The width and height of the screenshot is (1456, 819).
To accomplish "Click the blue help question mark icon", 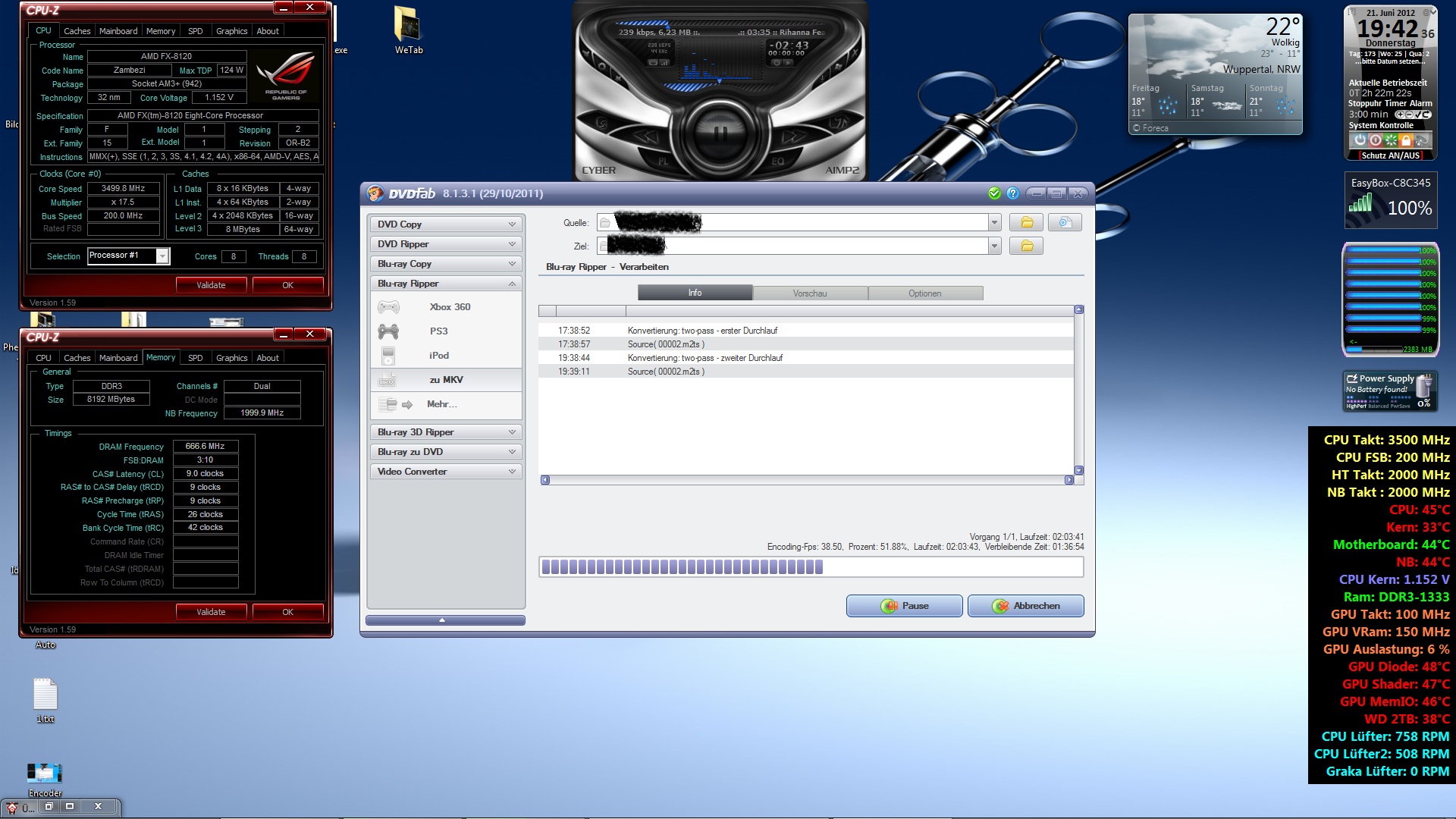I will 1012,193.
